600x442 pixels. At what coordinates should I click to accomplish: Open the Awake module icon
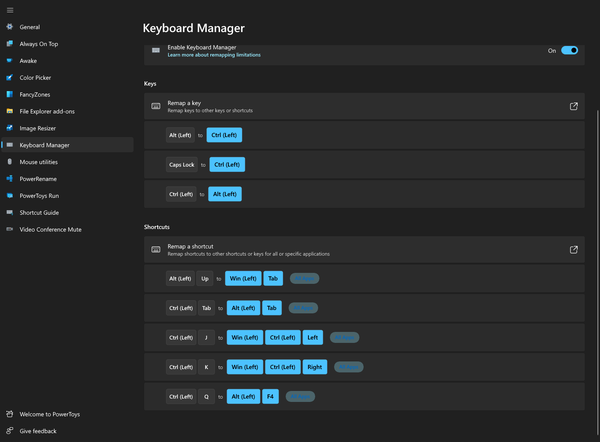tap(9, 60)
